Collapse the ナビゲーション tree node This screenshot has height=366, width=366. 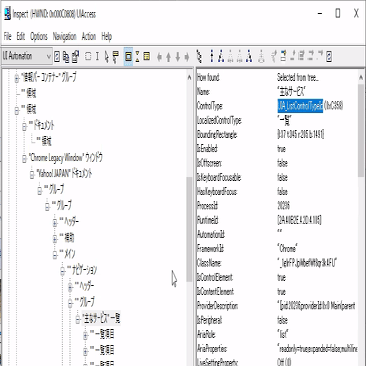click(x=63, y=271)
